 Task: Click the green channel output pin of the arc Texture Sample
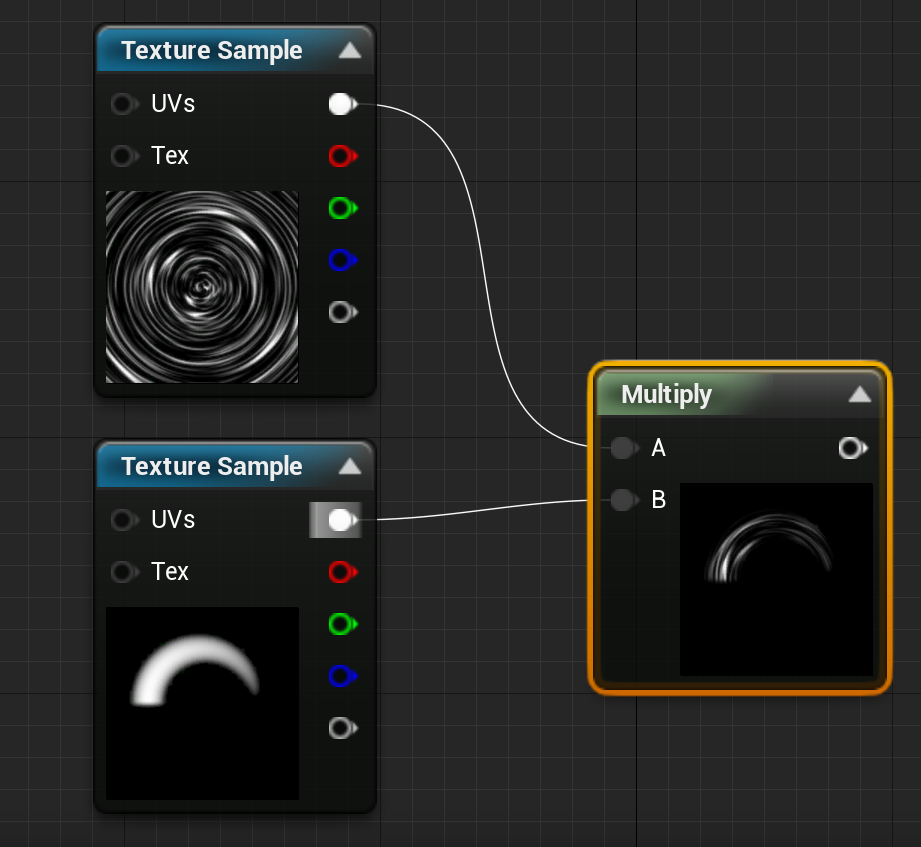[343, 624]
